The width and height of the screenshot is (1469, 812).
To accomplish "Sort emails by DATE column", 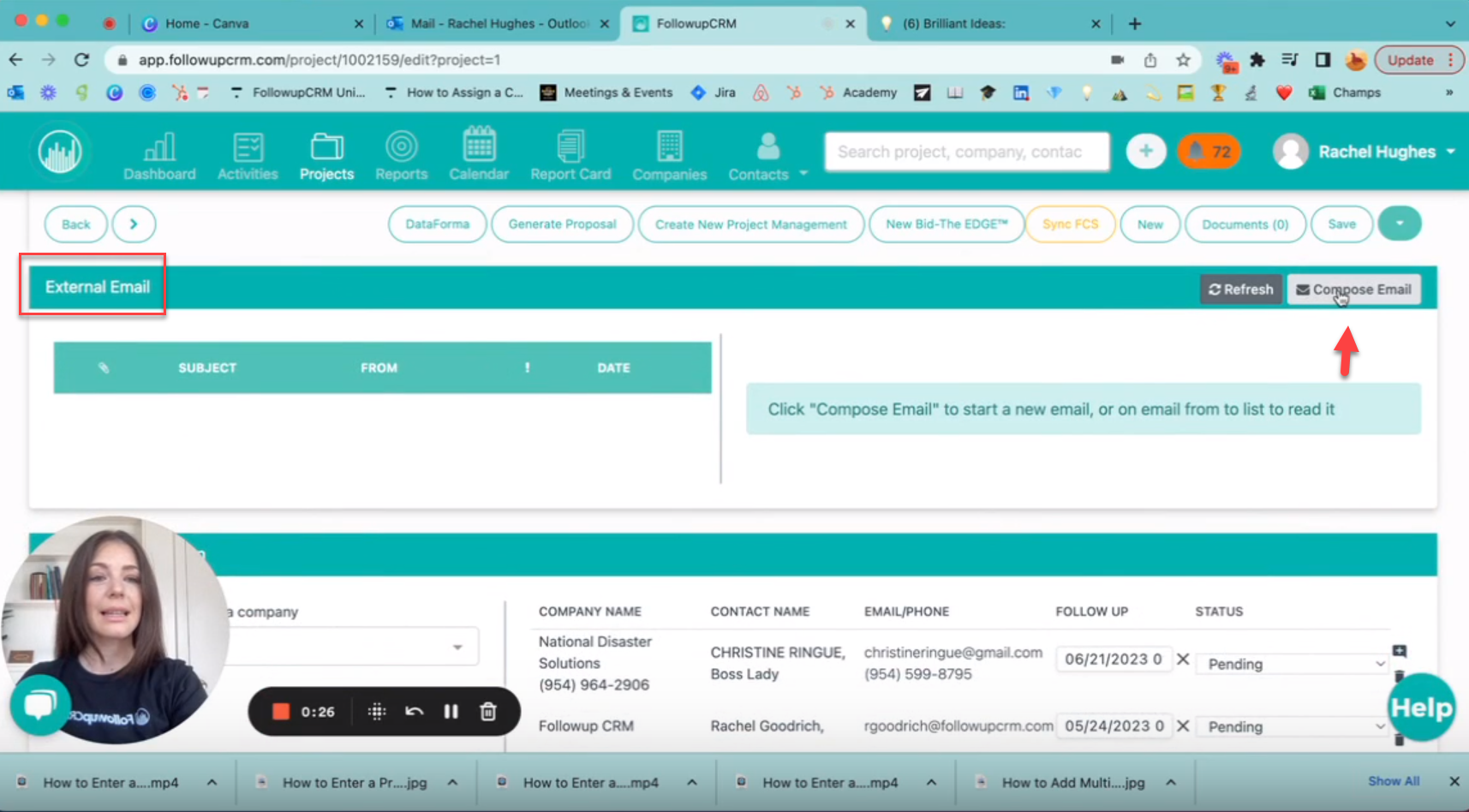I will point(613,367).
